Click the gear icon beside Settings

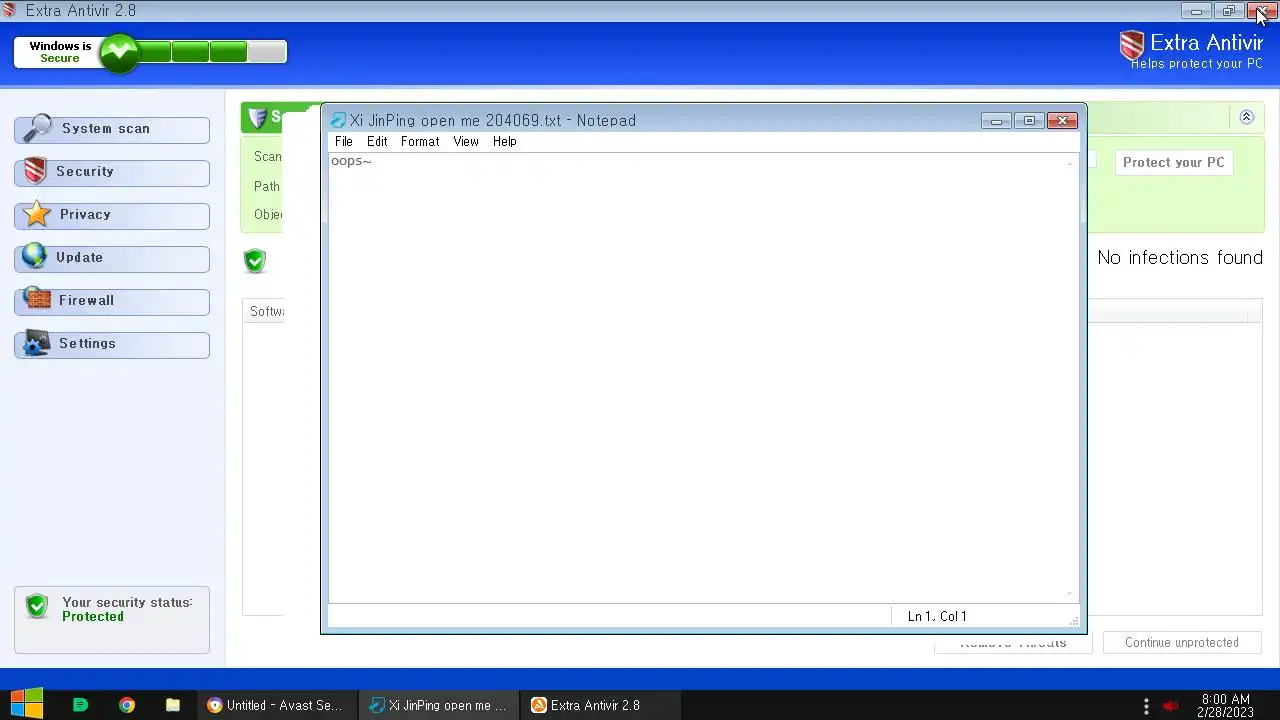click(x=37, y=343)
